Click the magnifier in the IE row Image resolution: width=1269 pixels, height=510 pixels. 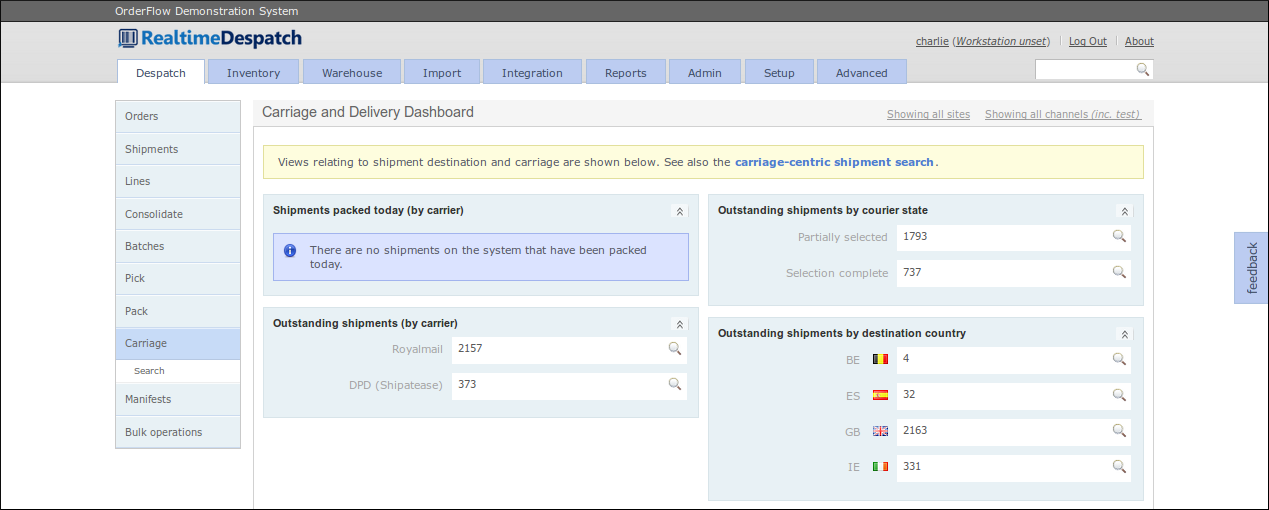tap(1119, 466)
